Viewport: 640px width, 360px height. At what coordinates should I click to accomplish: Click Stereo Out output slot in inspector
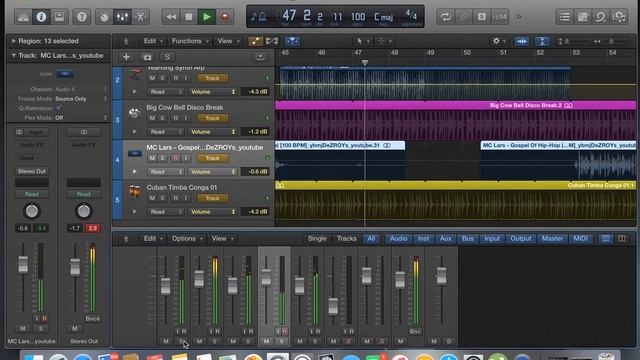tap(32, 171)
